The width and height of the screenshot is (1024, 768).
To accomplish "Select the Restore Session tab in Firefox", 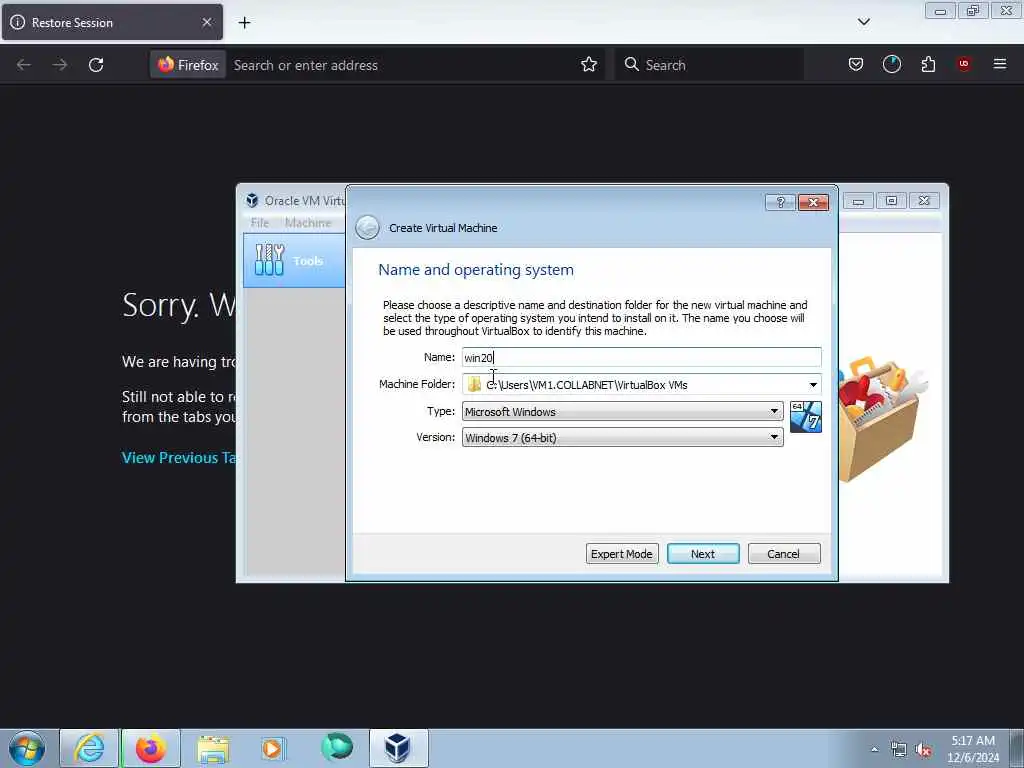I will coord(112,22).
